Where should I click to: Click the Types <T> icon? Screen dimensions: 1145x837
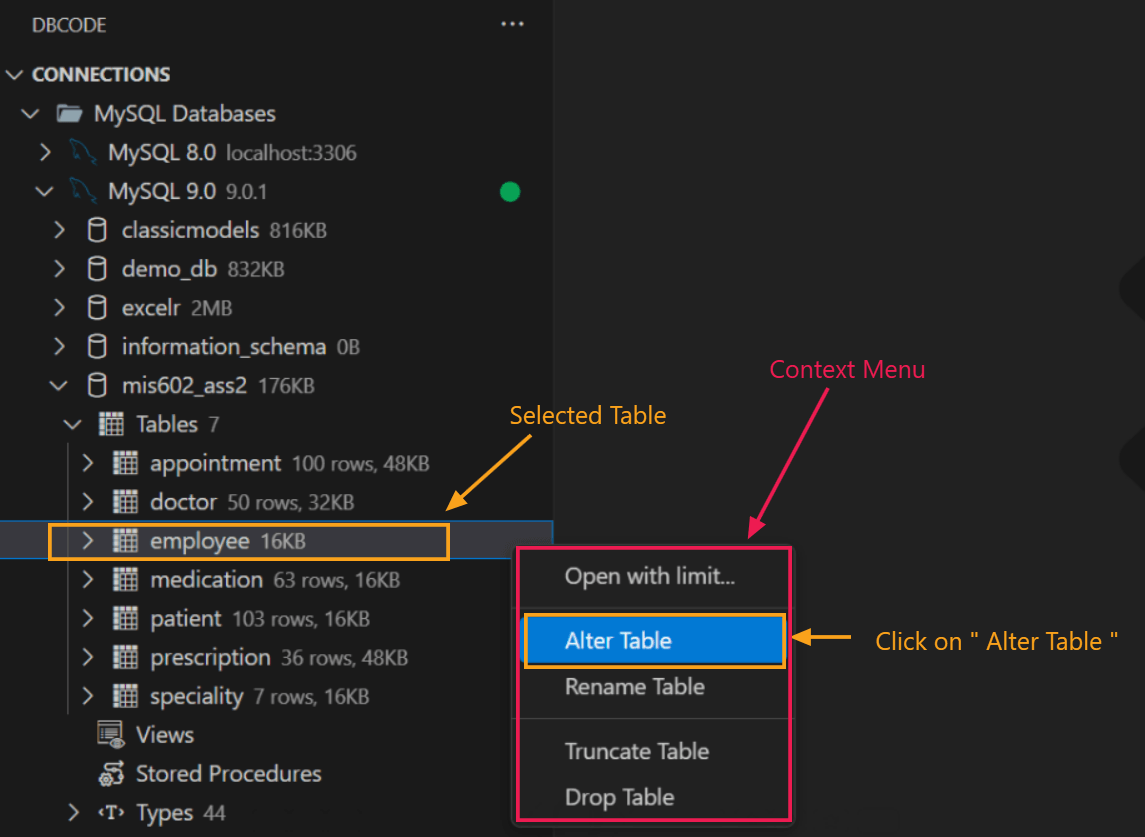[x=110, y=812]
